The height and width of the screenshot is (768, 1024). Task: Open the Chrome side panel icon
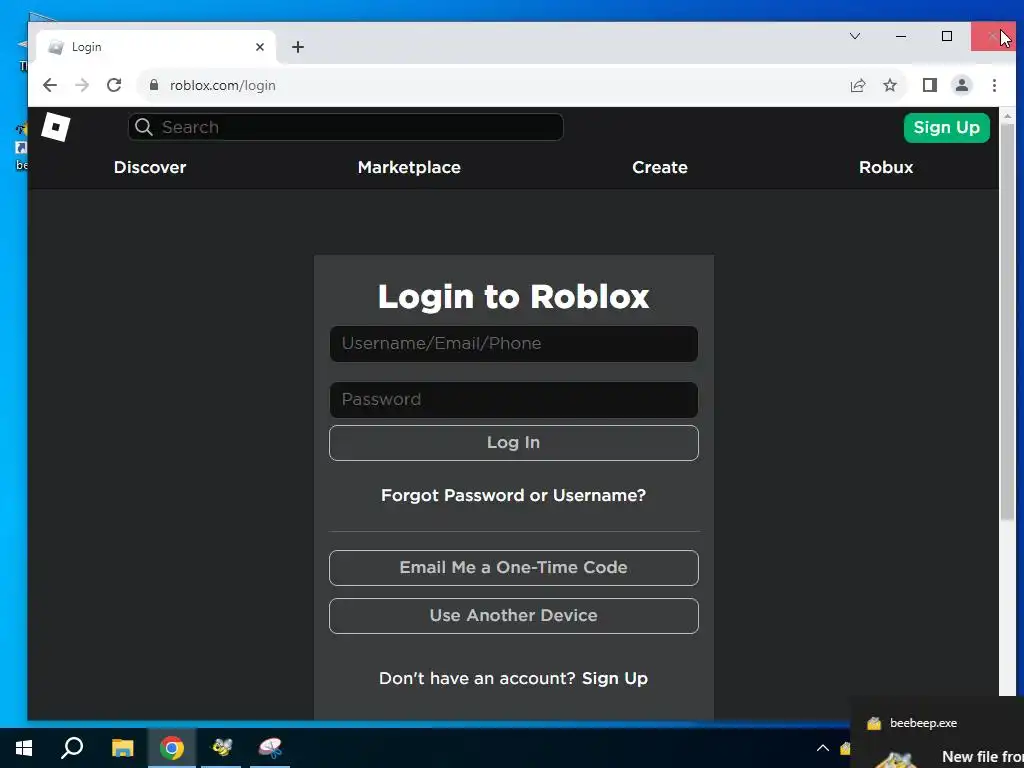pyautogui.click(x=930, y=86)
